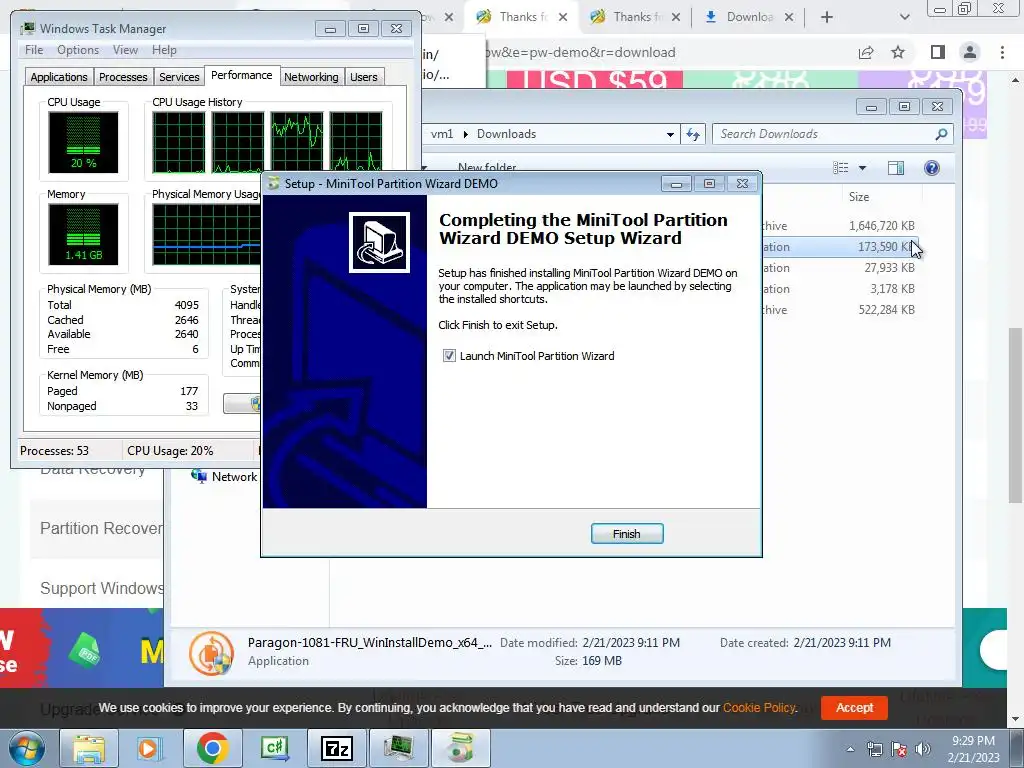Image resolution: width=1024 pixels, height=768 pixels.
Task: Open the Cookie Policy link
Action: 760,707
